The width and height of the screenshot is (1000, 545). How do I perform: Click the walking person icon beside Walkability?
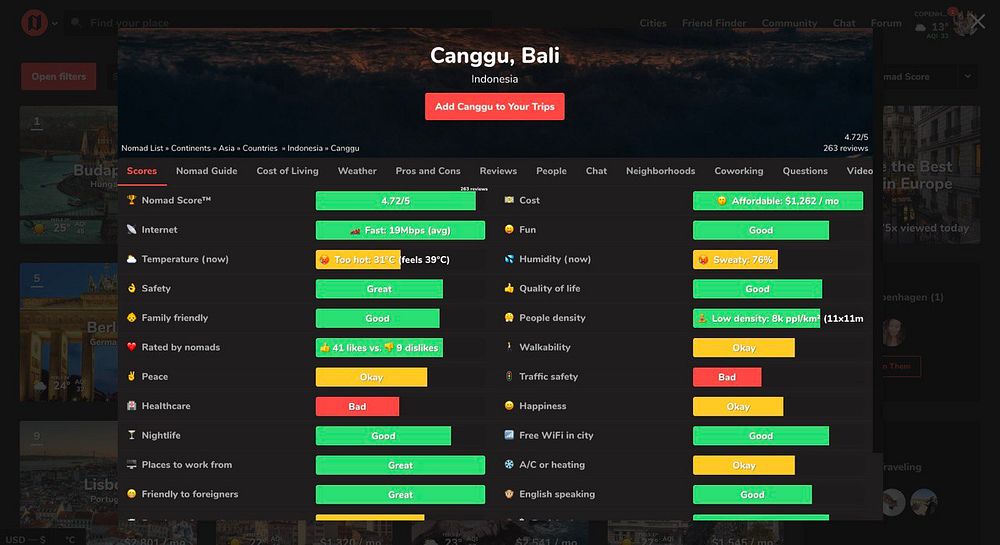point(509,347)
